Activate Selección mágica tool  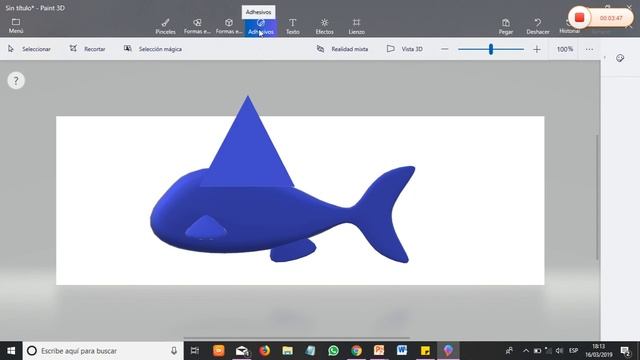click(153, 49)
